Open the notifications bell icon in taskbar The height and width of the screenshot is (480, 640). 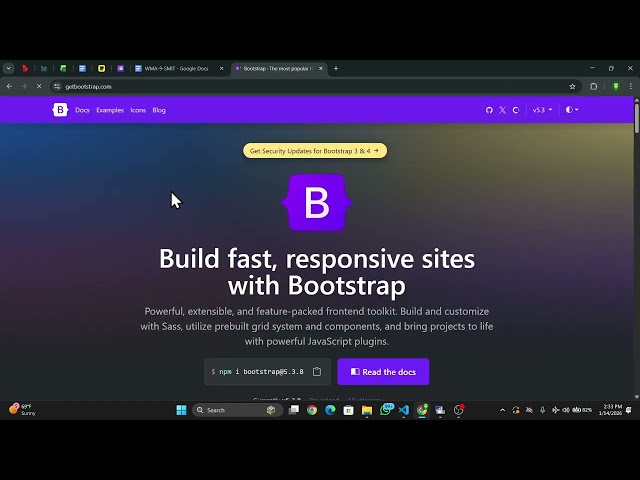629,410
